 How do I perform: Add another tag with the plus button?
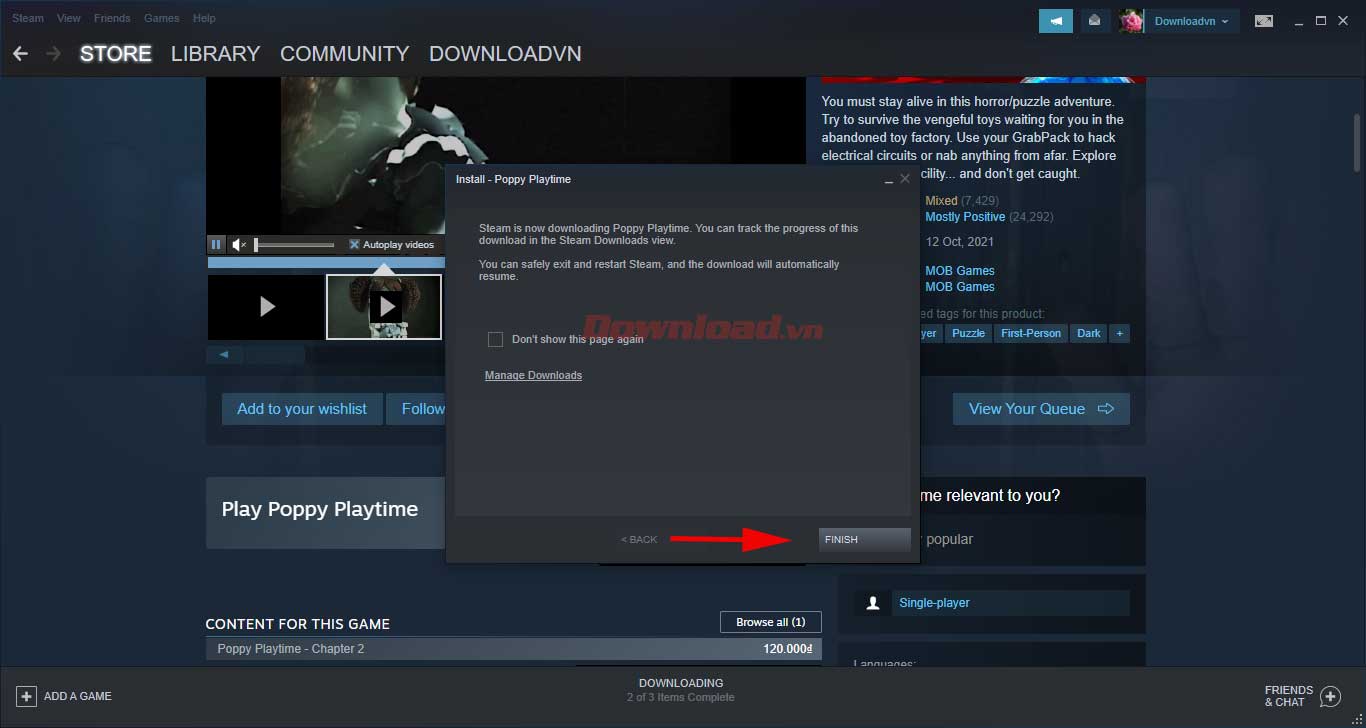(1120, 333)
